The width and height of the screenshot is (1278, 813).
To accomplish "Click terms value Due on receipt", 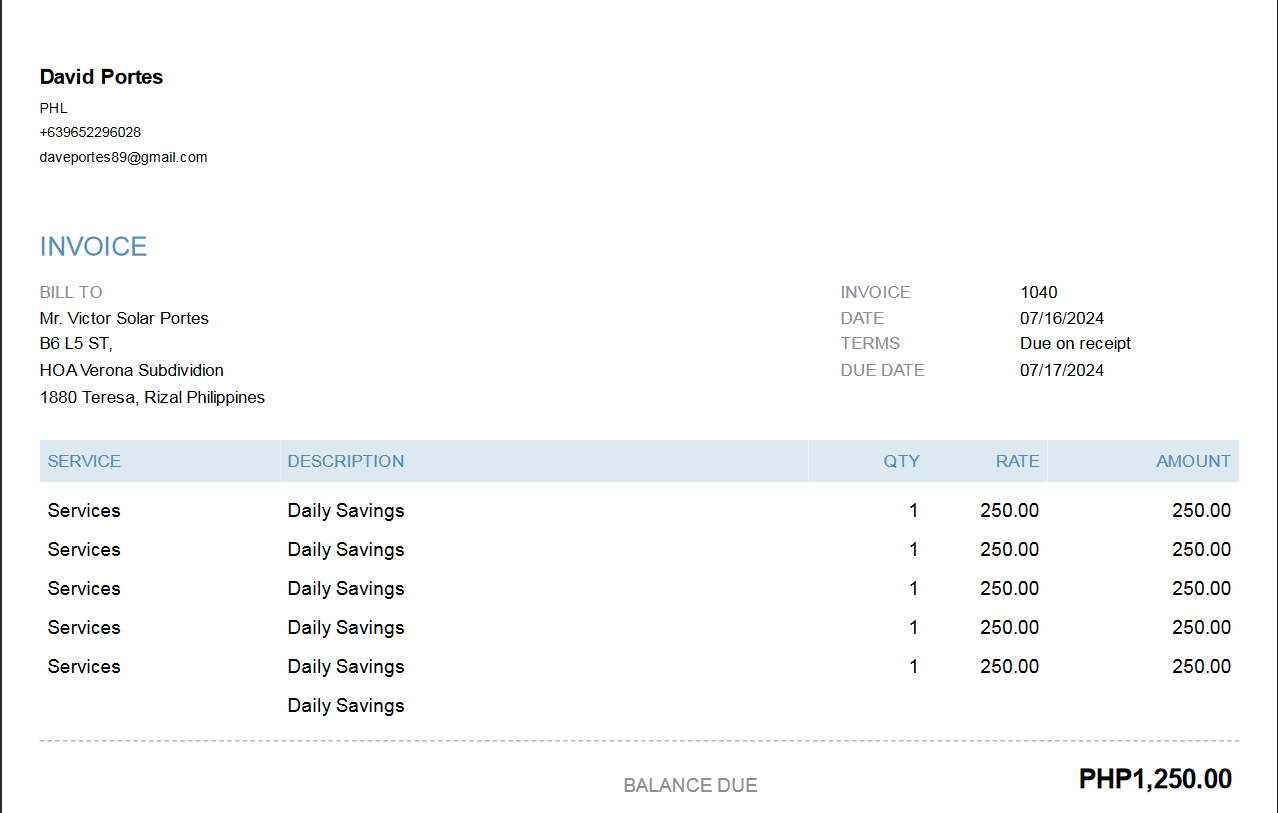I will pyautogui.click(x=1075, y=343).
